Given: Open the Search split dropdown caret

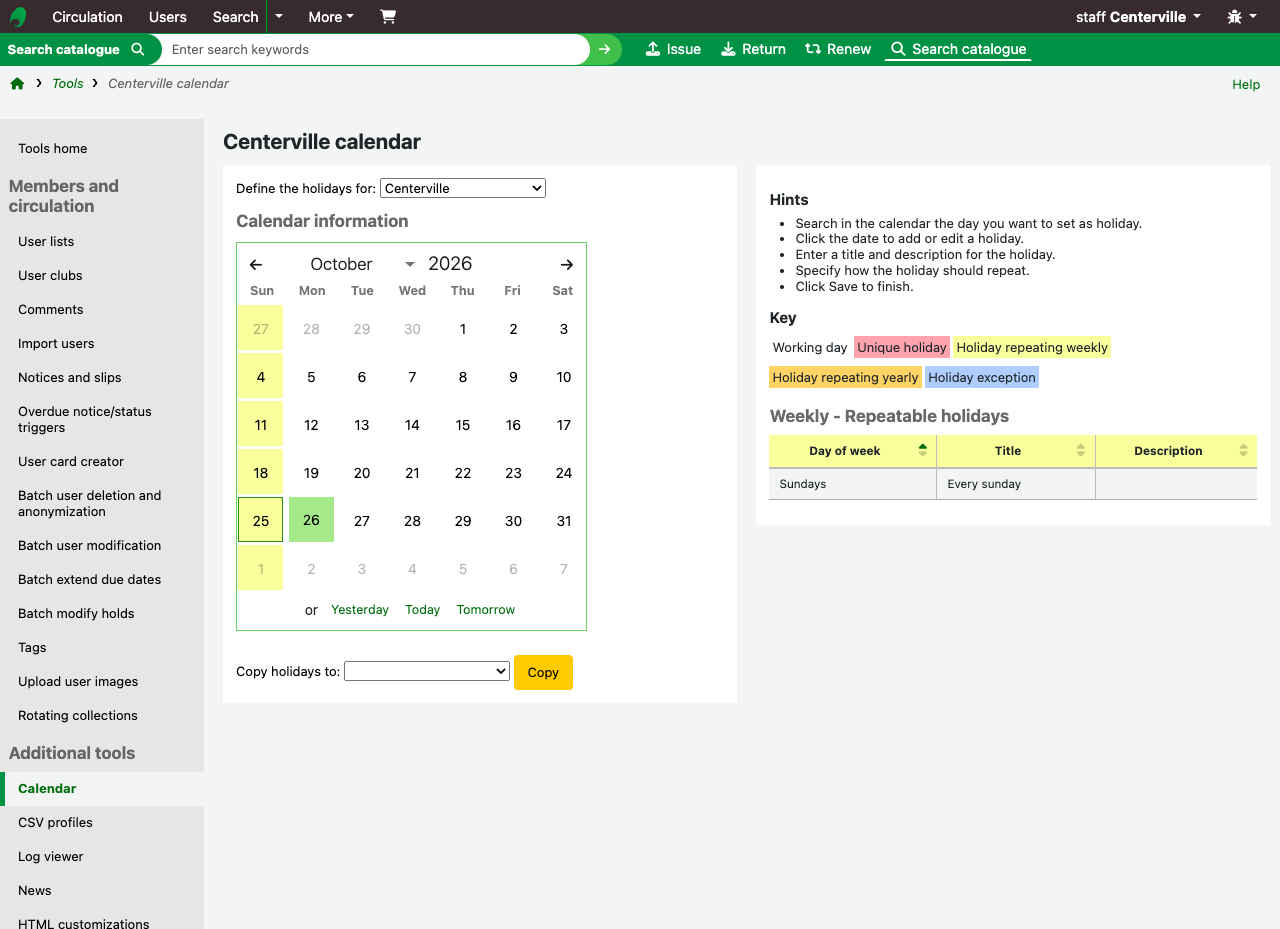Looking at the screenshot, I should [x=279, y=17].
